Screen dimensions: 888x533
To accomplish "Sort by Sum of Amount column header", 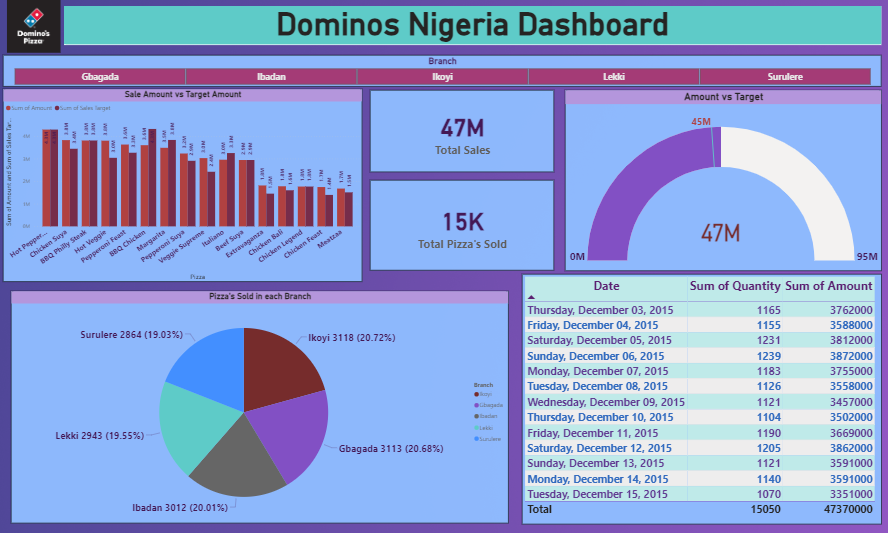I will [x=829, y=286].
